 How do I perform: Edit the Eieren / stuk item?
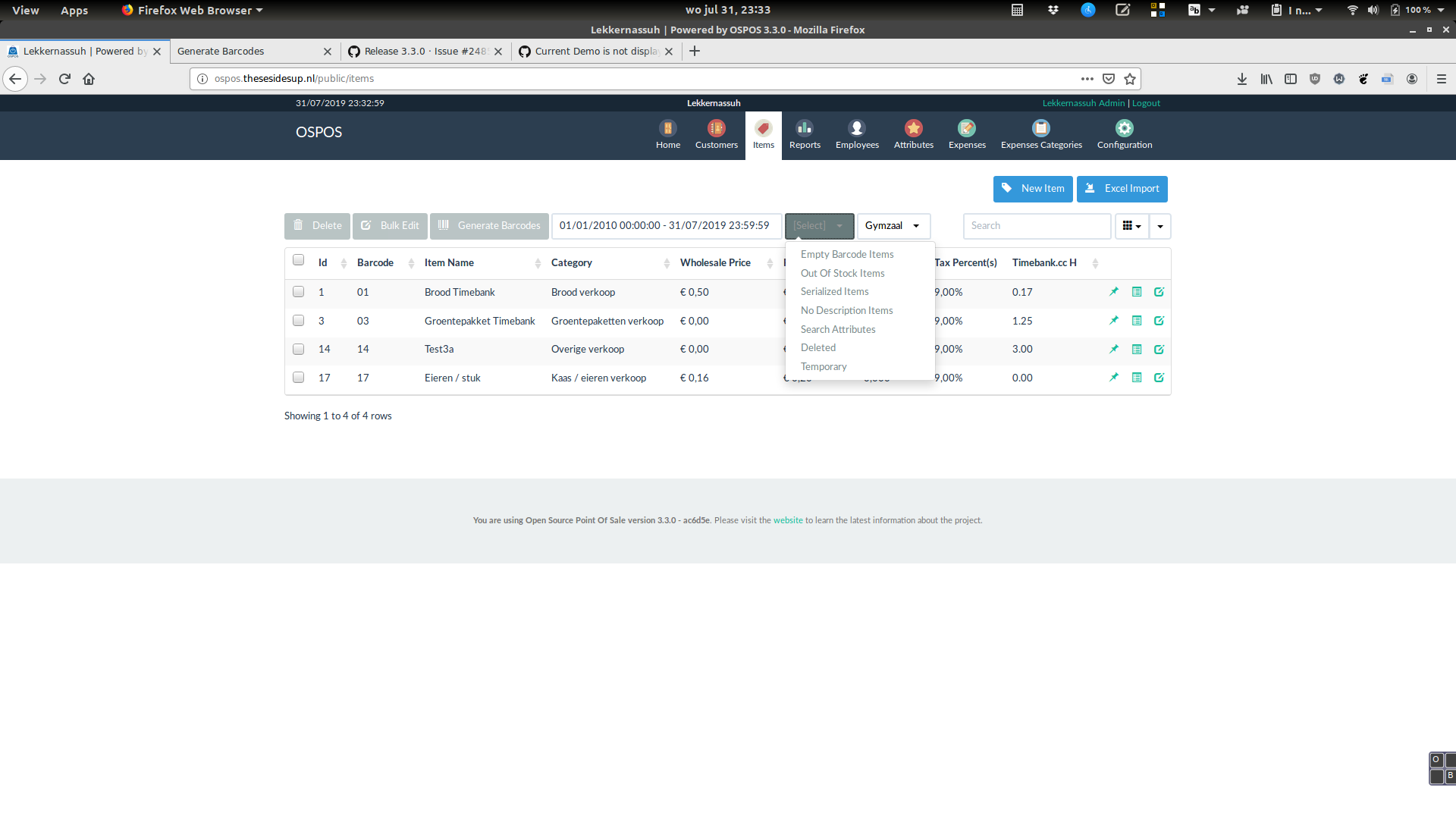click(1159, 377)
